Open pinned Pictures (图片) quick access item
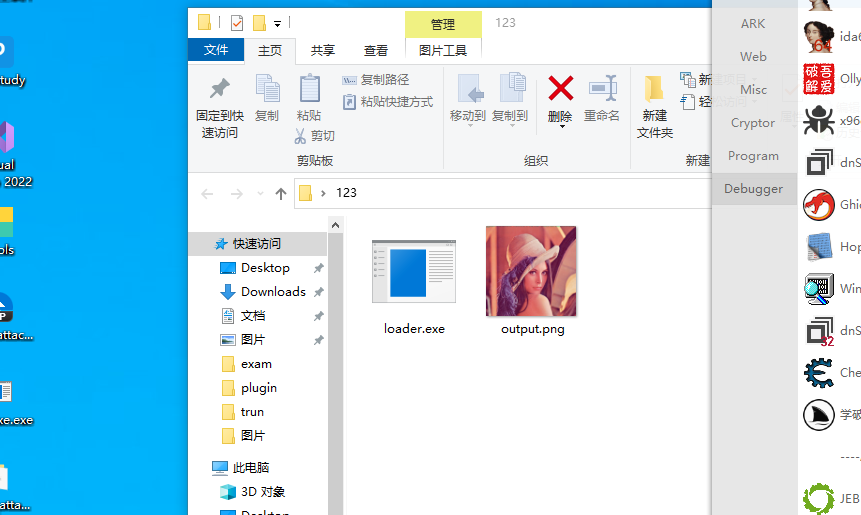This screenshot has height=515, width=861. click(253, 340)
